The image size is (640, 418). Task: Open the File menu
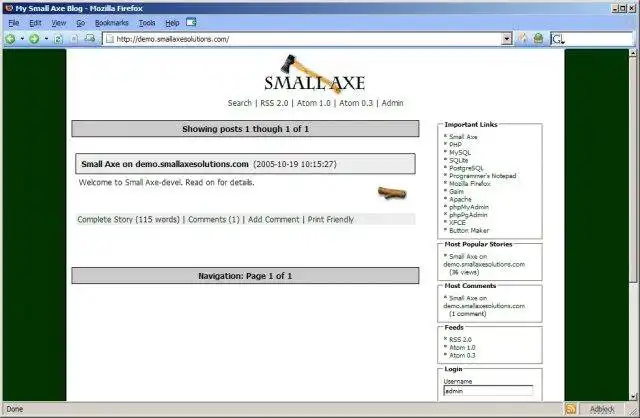coord(13,23)
